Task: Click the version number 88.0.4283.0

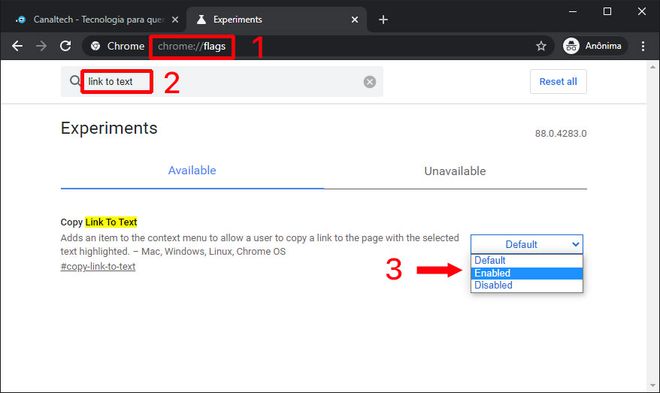Action: pos(561,134)
